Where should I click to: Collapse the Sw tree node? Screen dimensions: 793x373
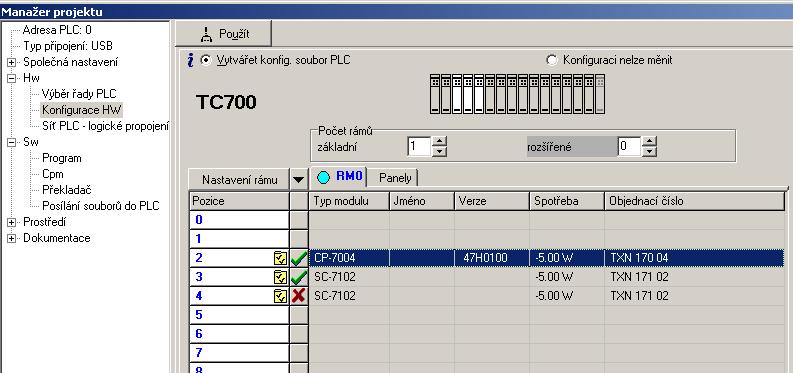pyautogui.click(x=11, y=143)
